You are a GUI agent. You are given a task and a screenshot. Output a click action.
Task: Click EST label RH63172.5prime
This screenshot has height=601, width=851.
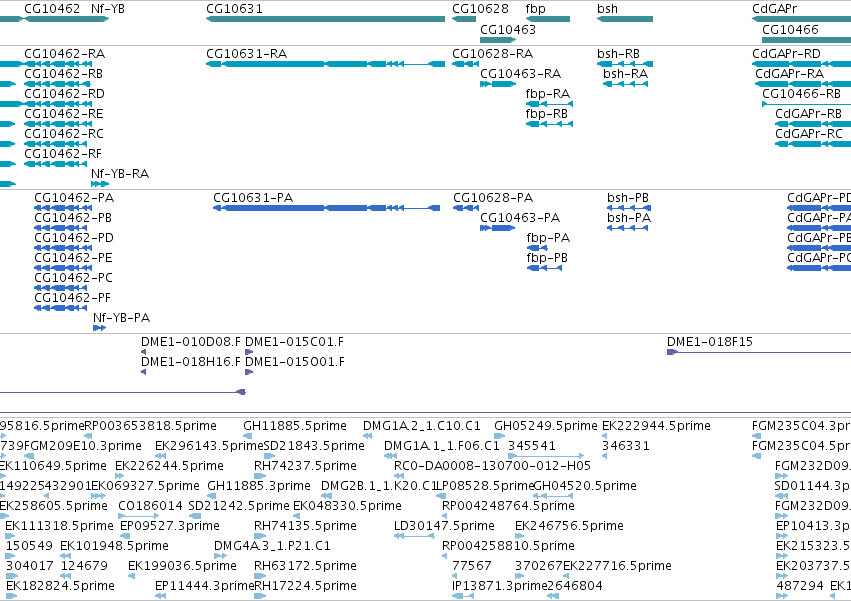[x=305, y=566]
